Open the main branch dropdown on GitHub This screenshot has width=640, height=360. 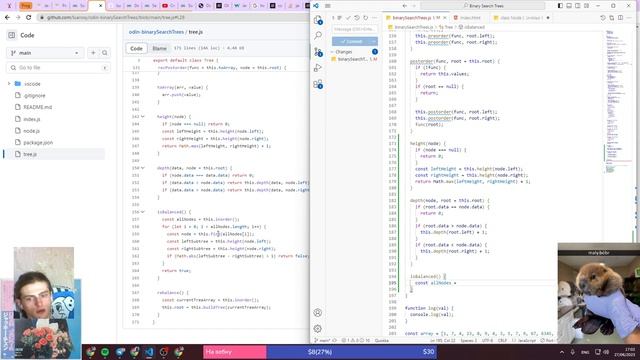click(x=45, y=53)
